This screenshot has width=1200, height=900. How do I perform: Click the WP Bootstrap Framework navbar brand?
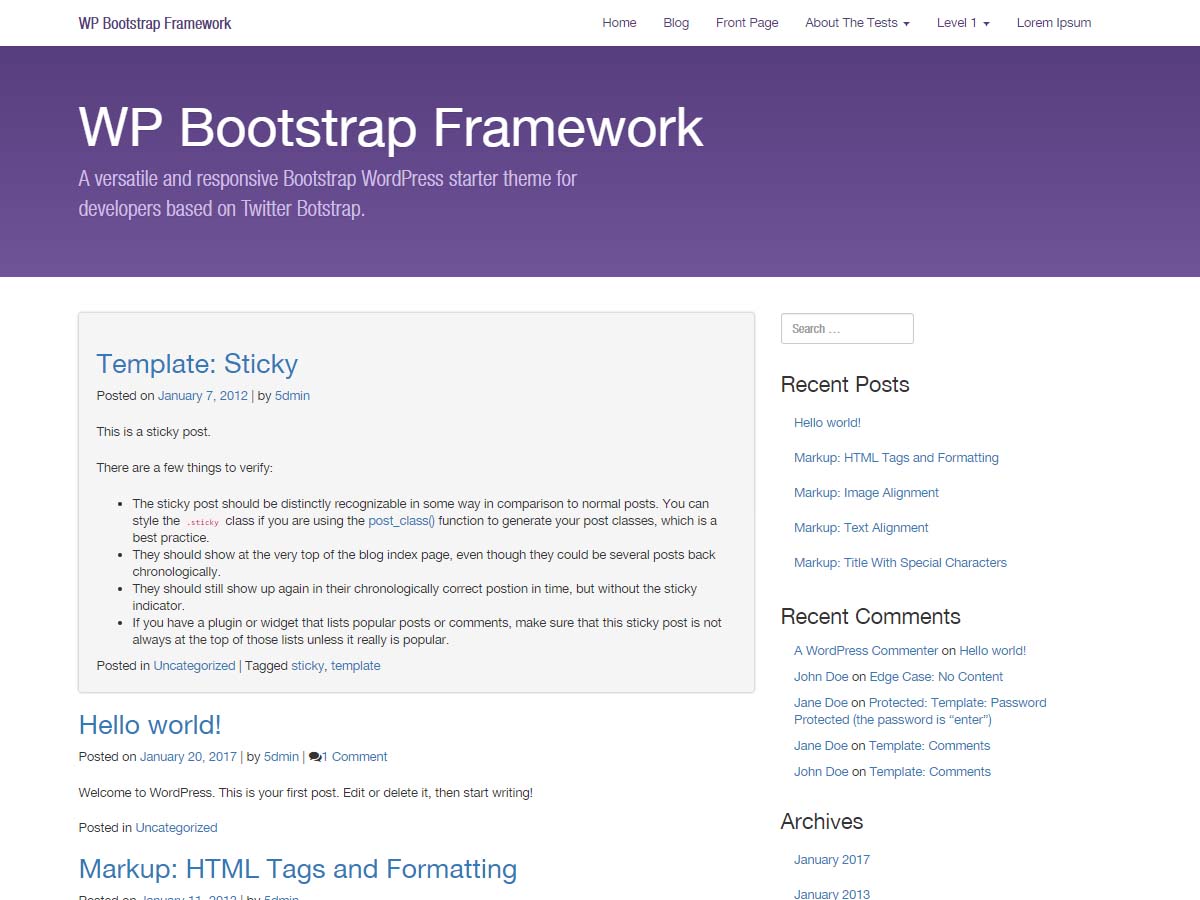[x=155, y=23]
